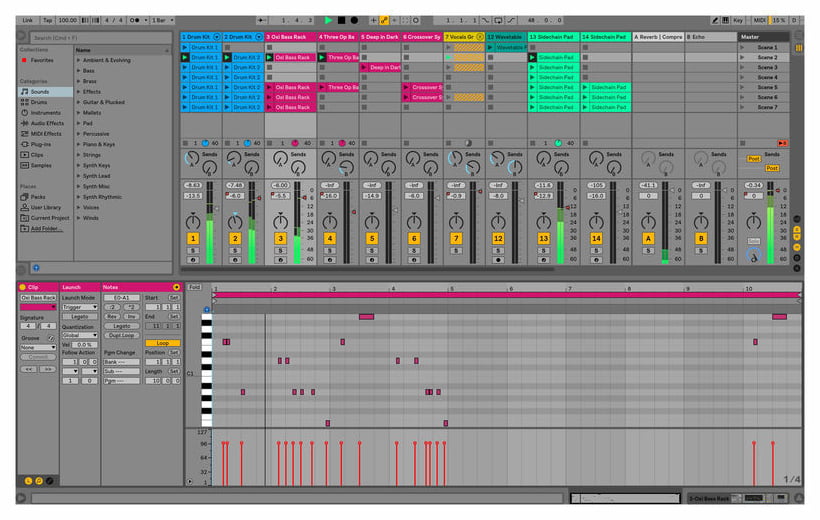Screen dimensions: 820x520
Task: Toggle the Link button in the control bar
Action: click(x=27, y=20)
